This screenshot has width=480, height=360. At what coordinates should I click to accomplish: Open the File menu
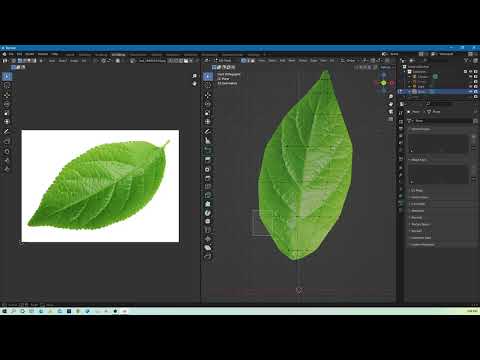coord(11,54)
